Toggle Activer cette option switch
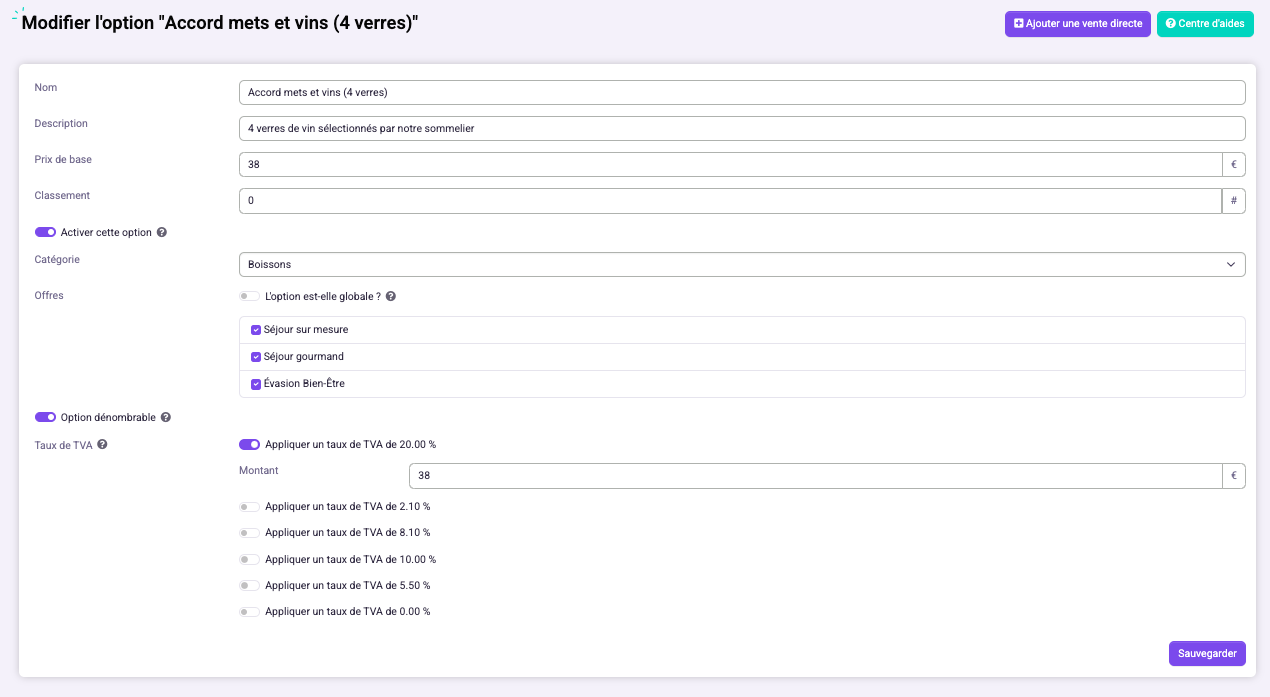 point(45,232)
